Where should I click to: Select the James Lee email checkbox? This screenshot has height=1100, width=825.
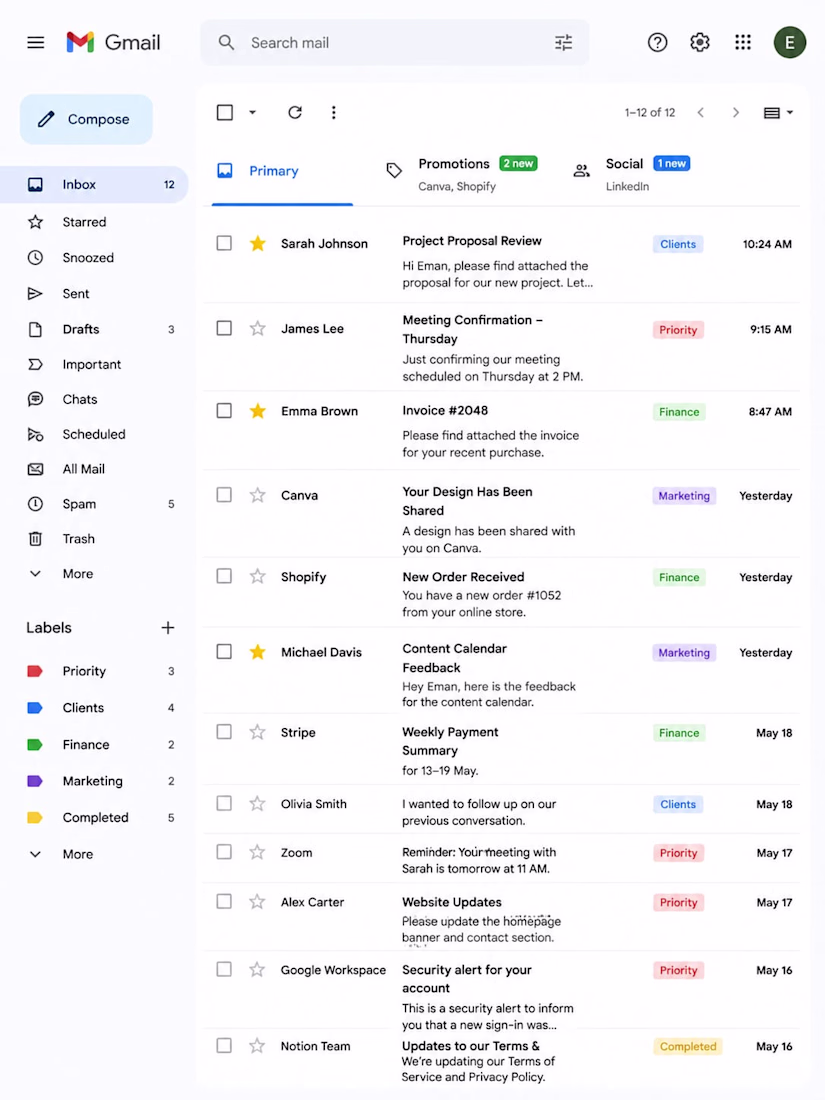pyautogui.click(x=224, y=328)
